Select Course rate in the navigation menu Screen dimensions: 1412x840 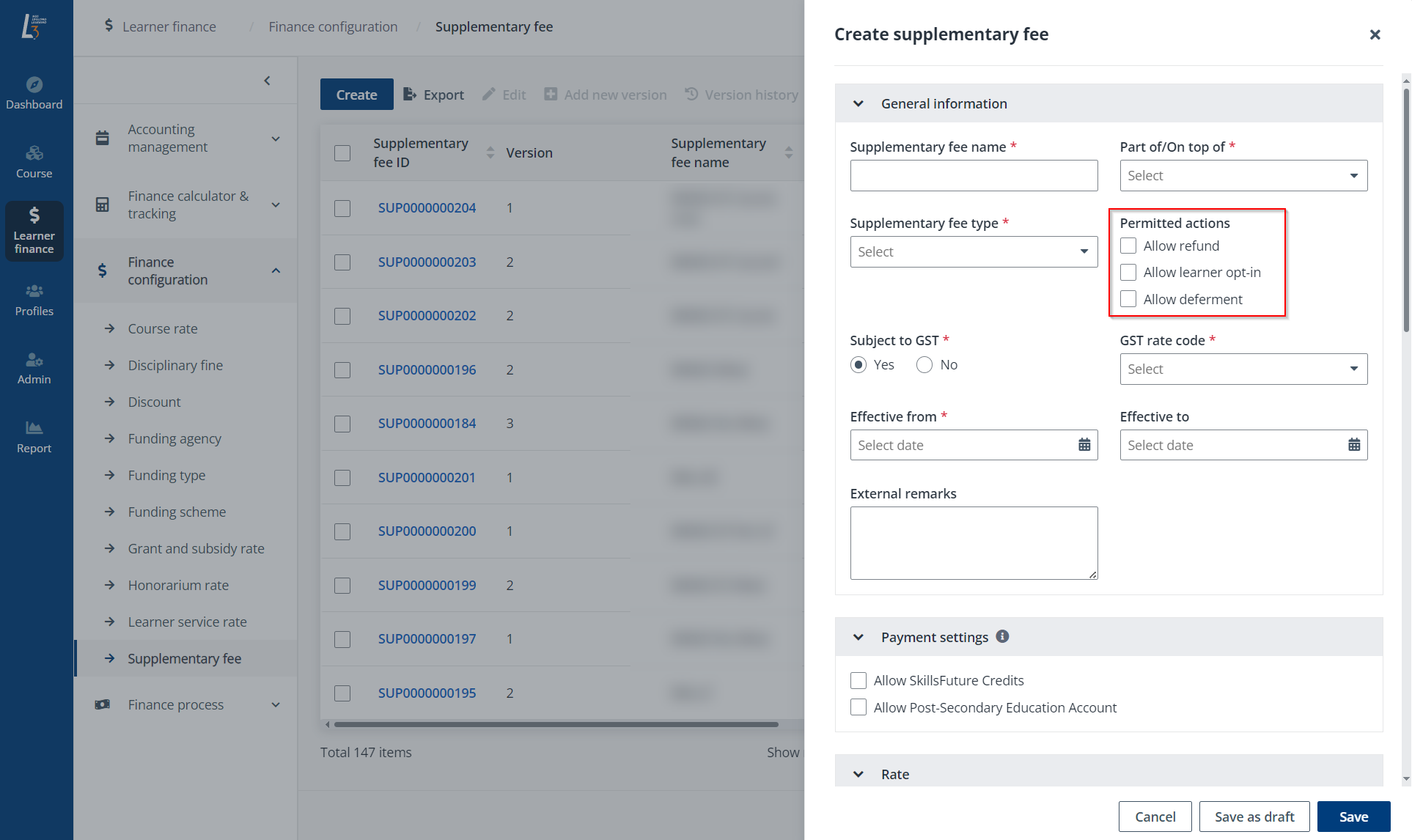[163, 328]
